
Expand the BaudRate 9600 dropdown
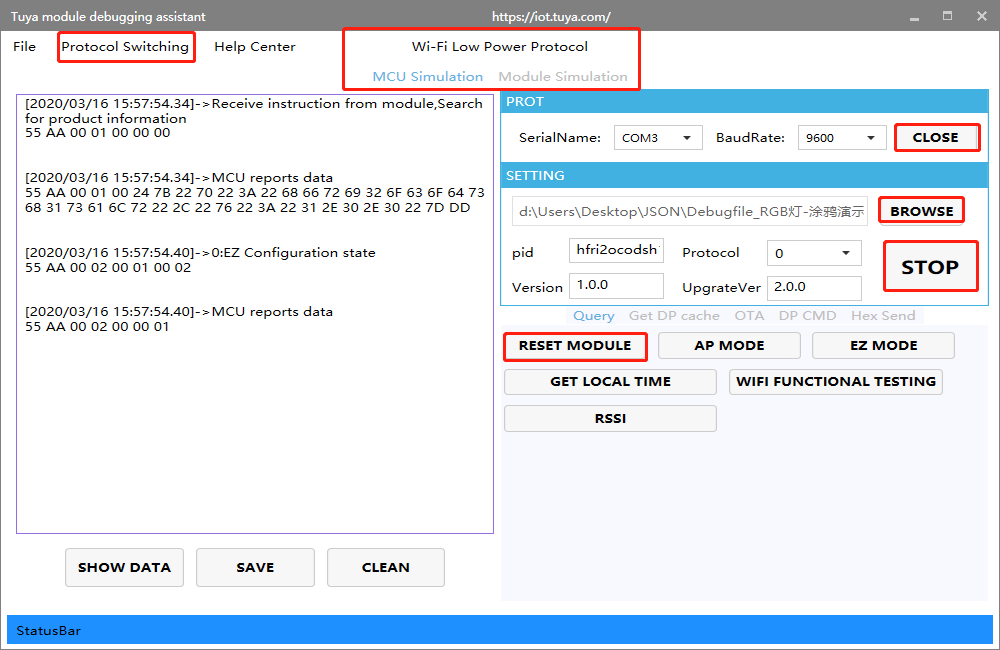click(842, 138)
